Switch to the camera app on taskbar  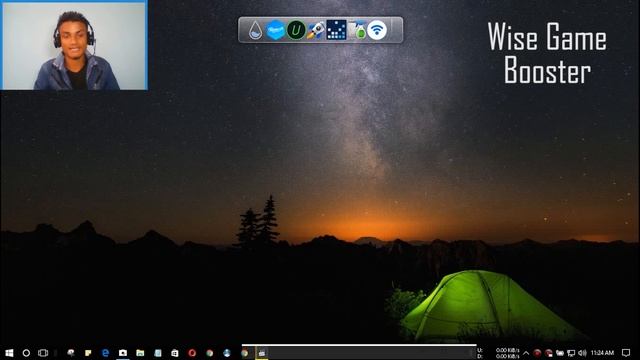[122, 353]
